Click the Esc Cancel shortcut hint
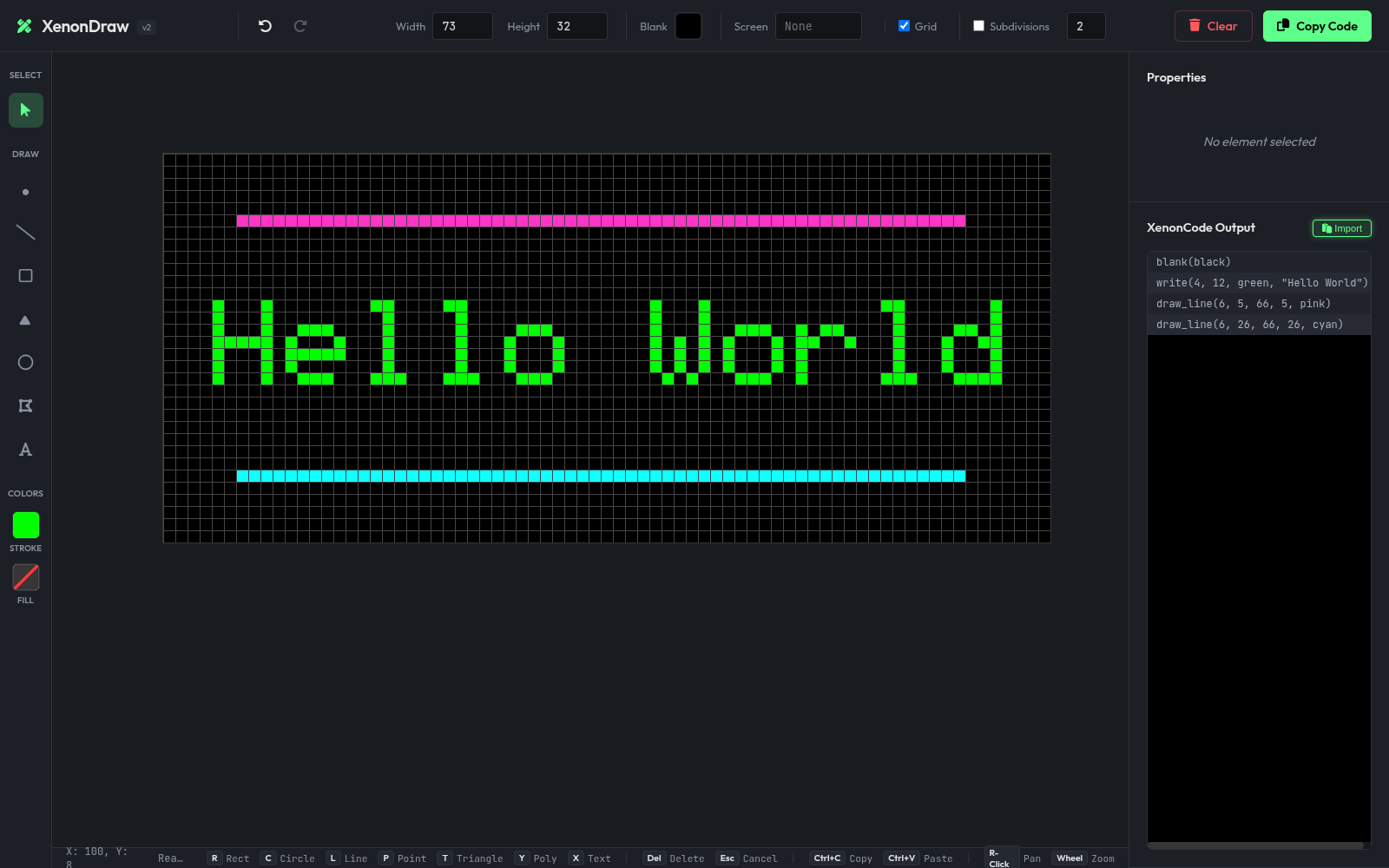This screenshot has height=868, width=1389. click(x=747, y=858)
